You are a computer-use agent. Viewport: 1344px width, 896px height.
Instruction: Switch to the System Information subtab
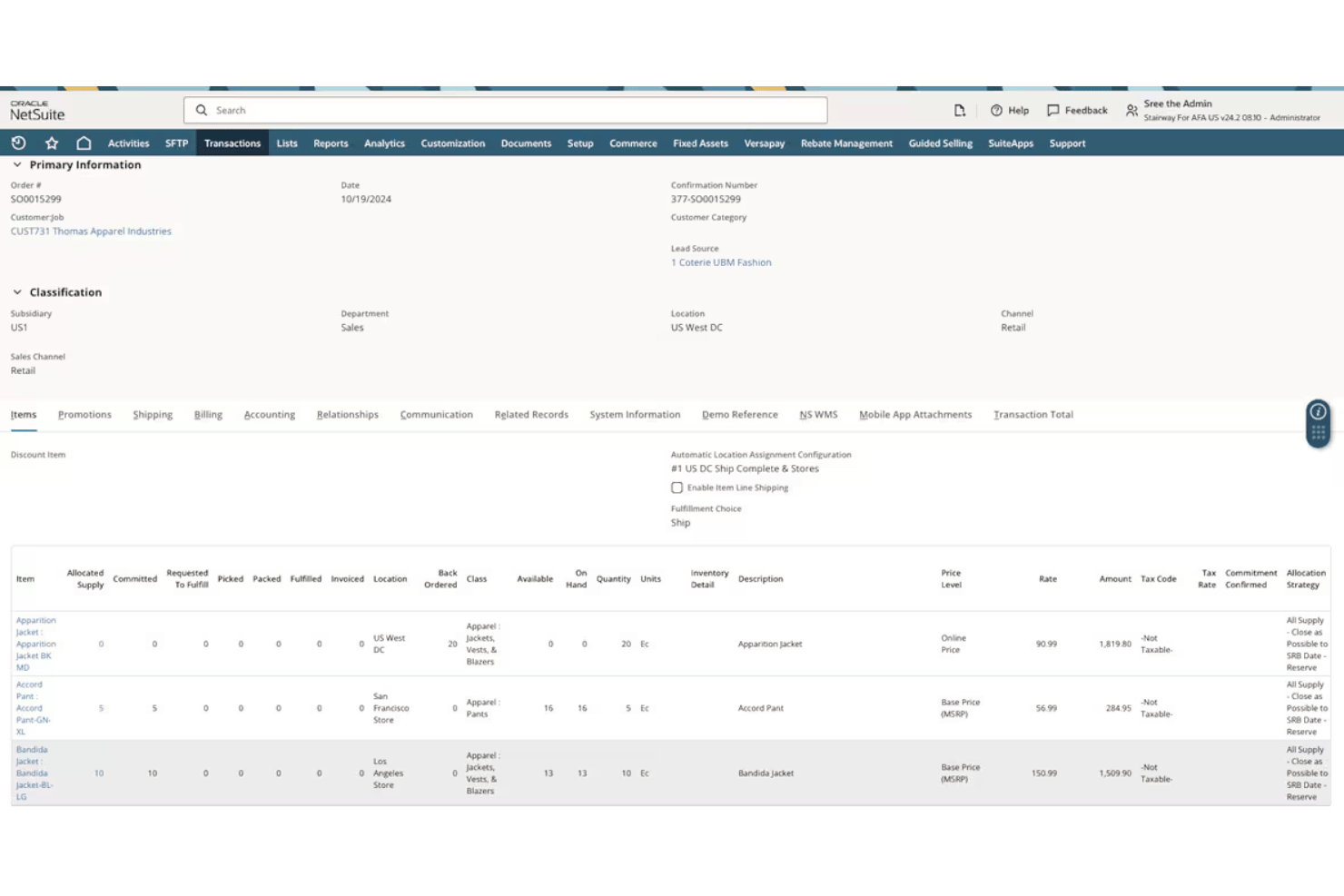(x=635, y=415)
